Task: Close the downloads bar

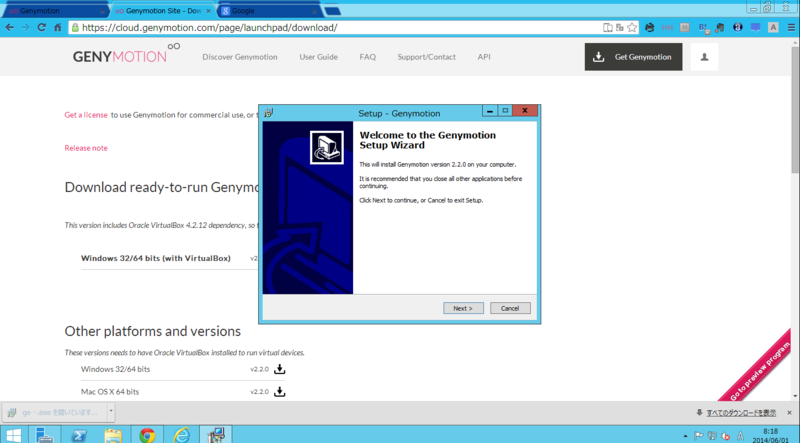Action: [789, 412]
